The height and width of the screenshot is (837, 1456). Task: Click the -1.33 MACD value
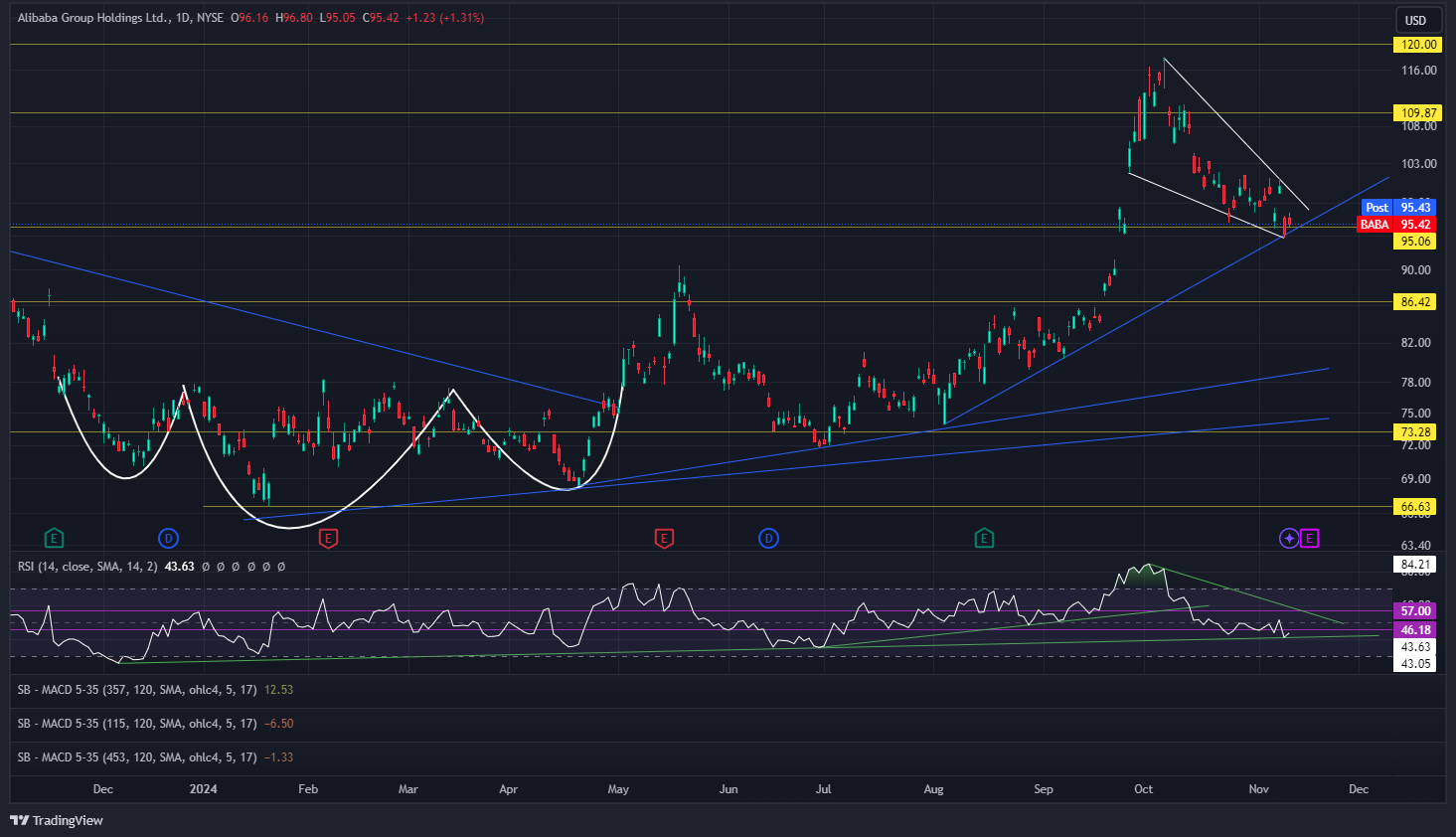[278, 757]
